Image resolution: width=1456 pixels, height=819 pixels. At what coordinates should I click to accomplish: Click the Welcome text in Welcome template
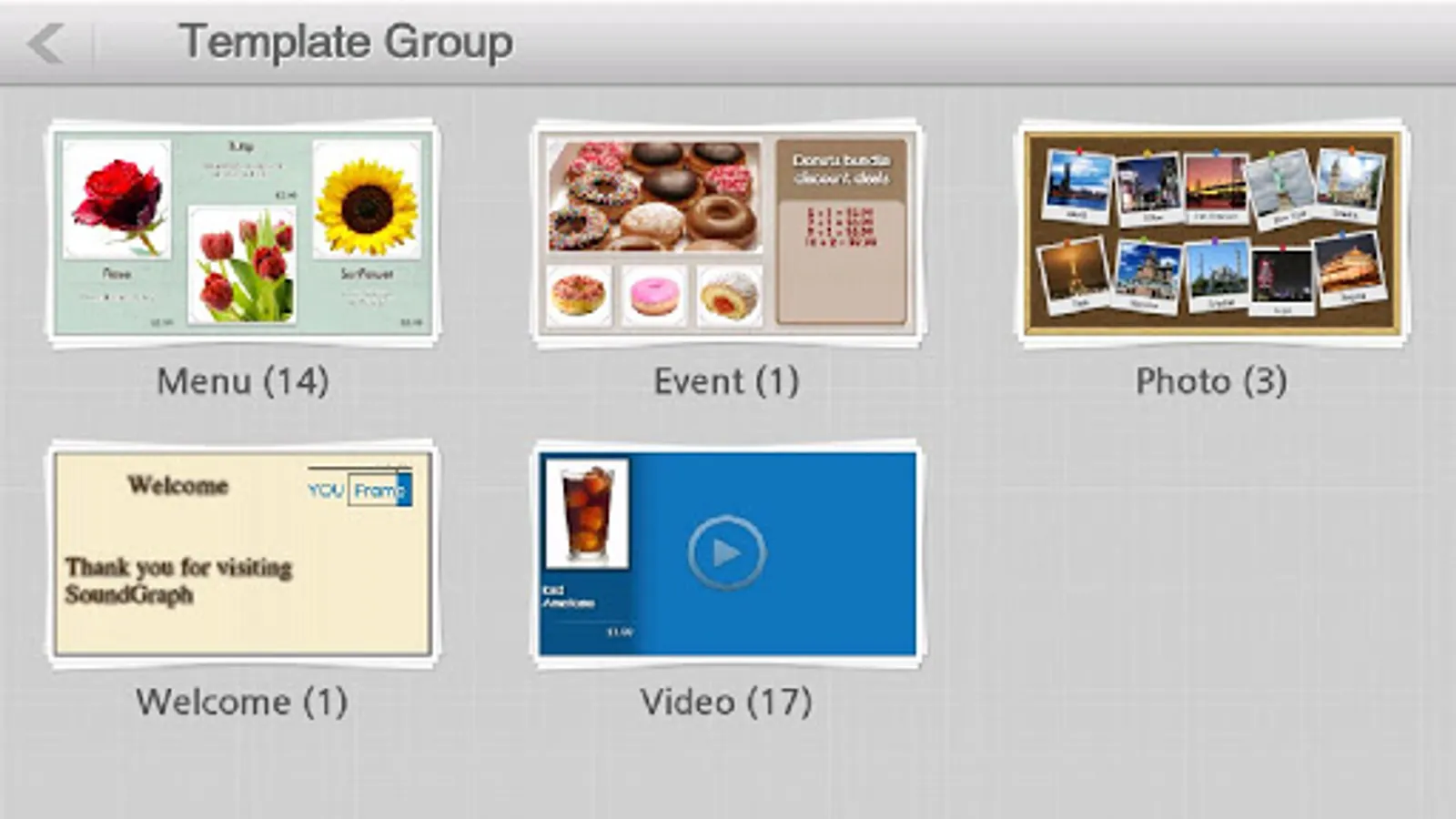[178, 486]
